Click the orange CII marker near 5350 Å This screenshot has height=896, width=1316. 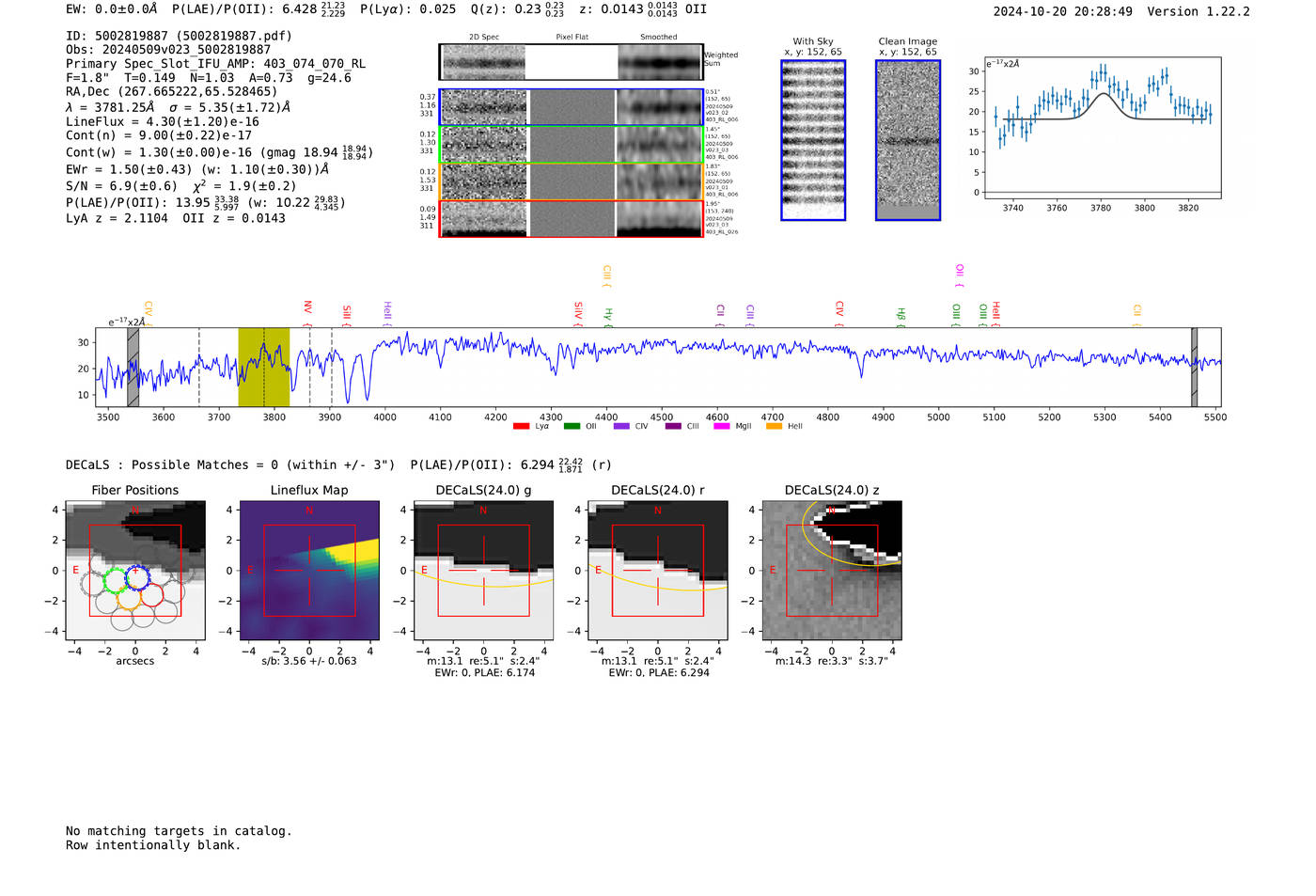tap(1136, 310)
